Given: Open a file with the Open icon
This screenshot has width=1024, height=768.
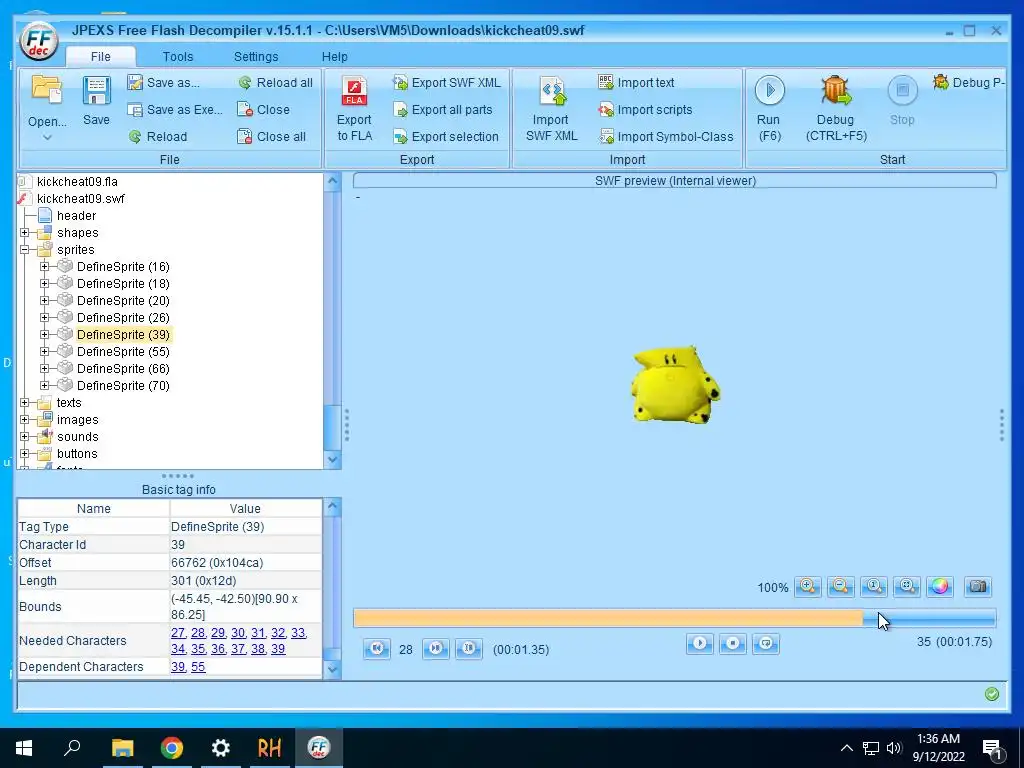Looking at the screenshot, I should click(x=47, y=91).
